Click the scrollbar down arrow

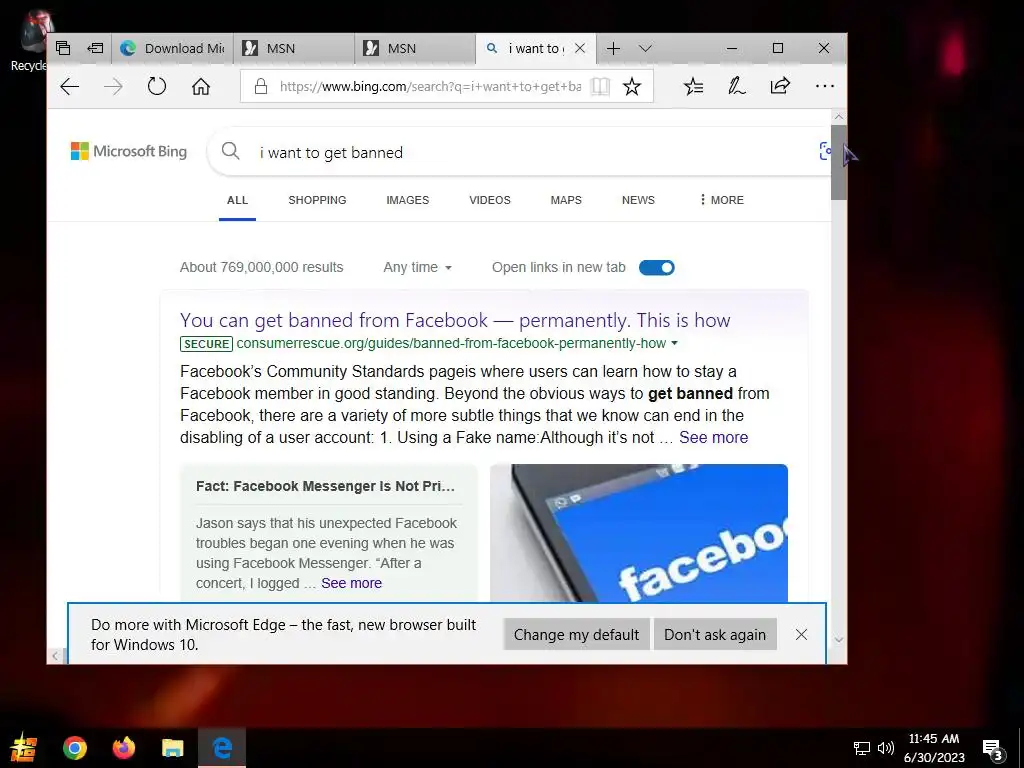[x=839, y=640]
